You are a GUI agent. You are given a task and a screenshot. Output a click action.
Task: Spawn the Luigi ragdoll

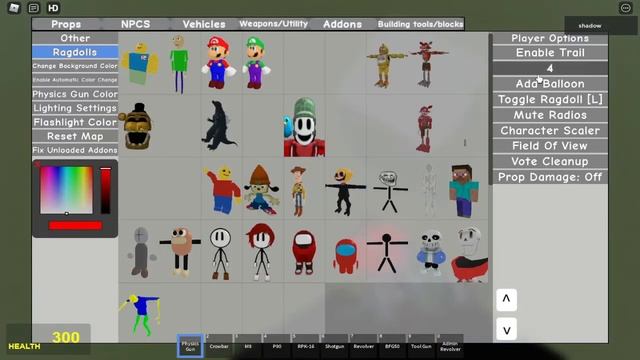point(256,62)
